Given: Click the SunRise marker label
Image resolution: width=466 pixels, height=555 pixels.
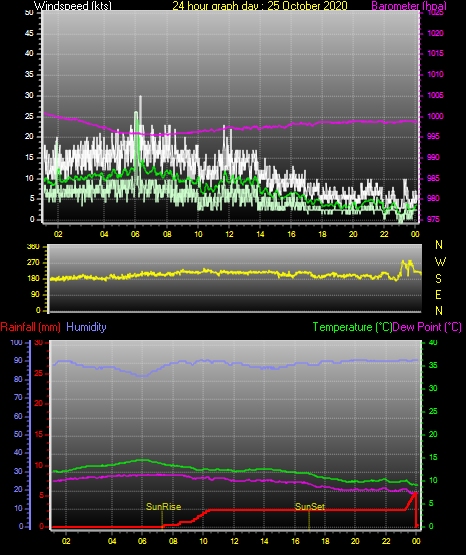Looking at the screenshot, I should click(x=163, y=507).
